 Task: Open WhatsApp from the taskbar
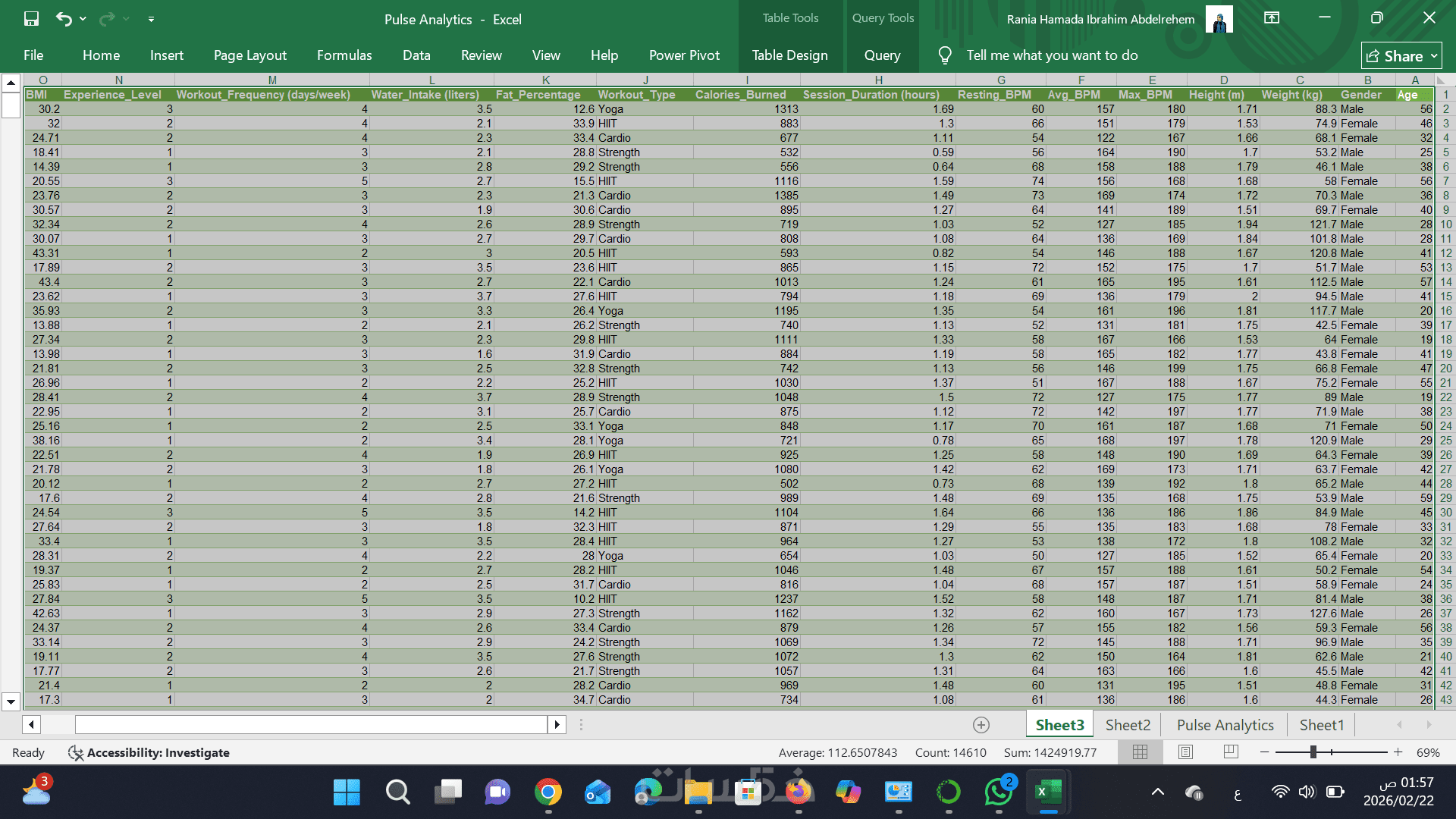998,792
